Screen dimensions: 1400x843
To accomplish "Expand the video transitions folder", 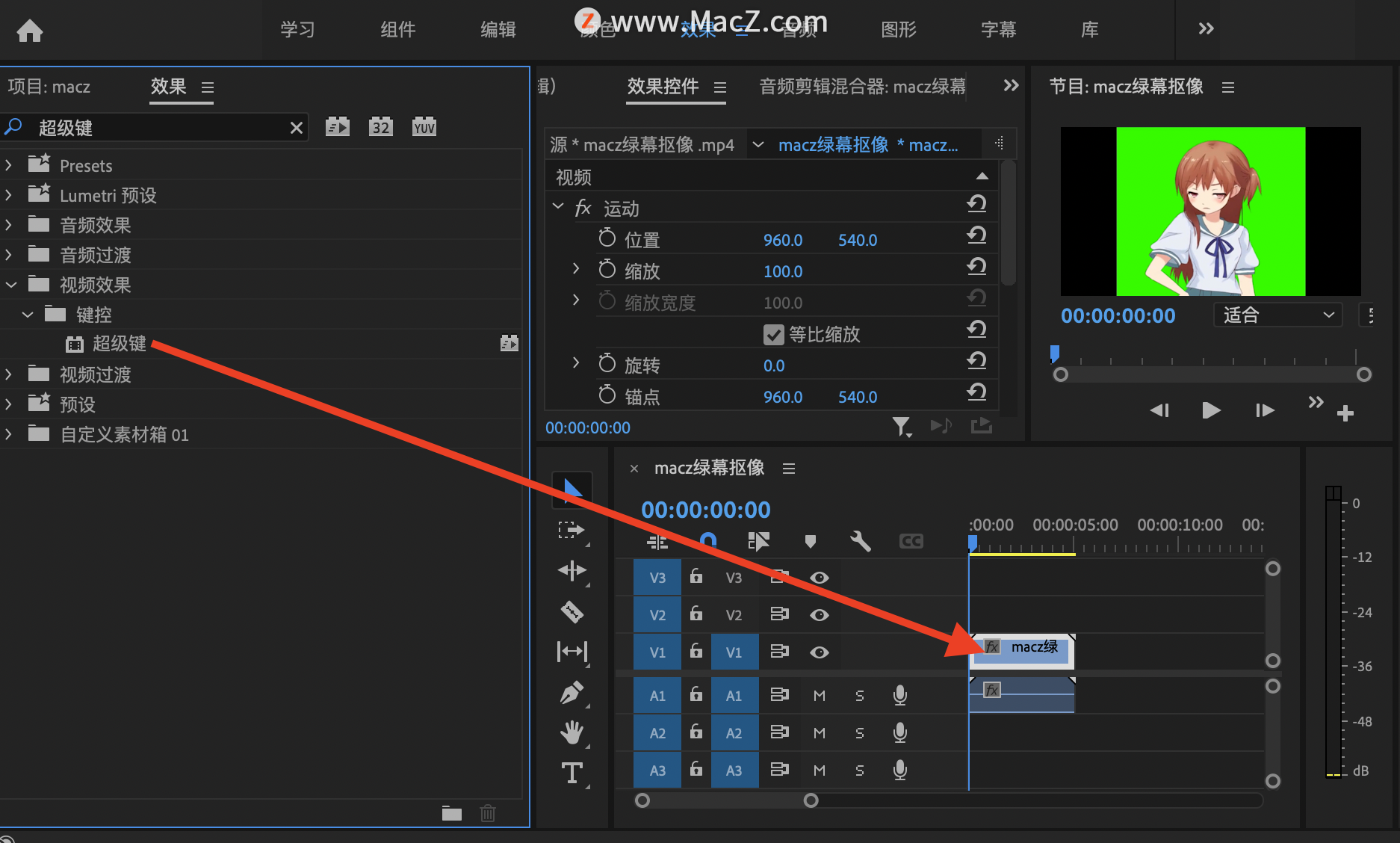I will point(8,374).
